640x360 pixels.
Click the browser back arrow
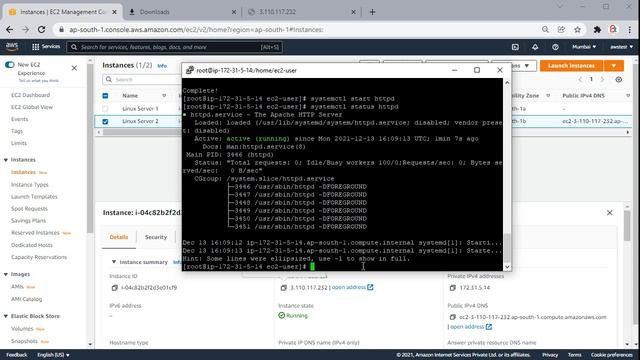9,29
